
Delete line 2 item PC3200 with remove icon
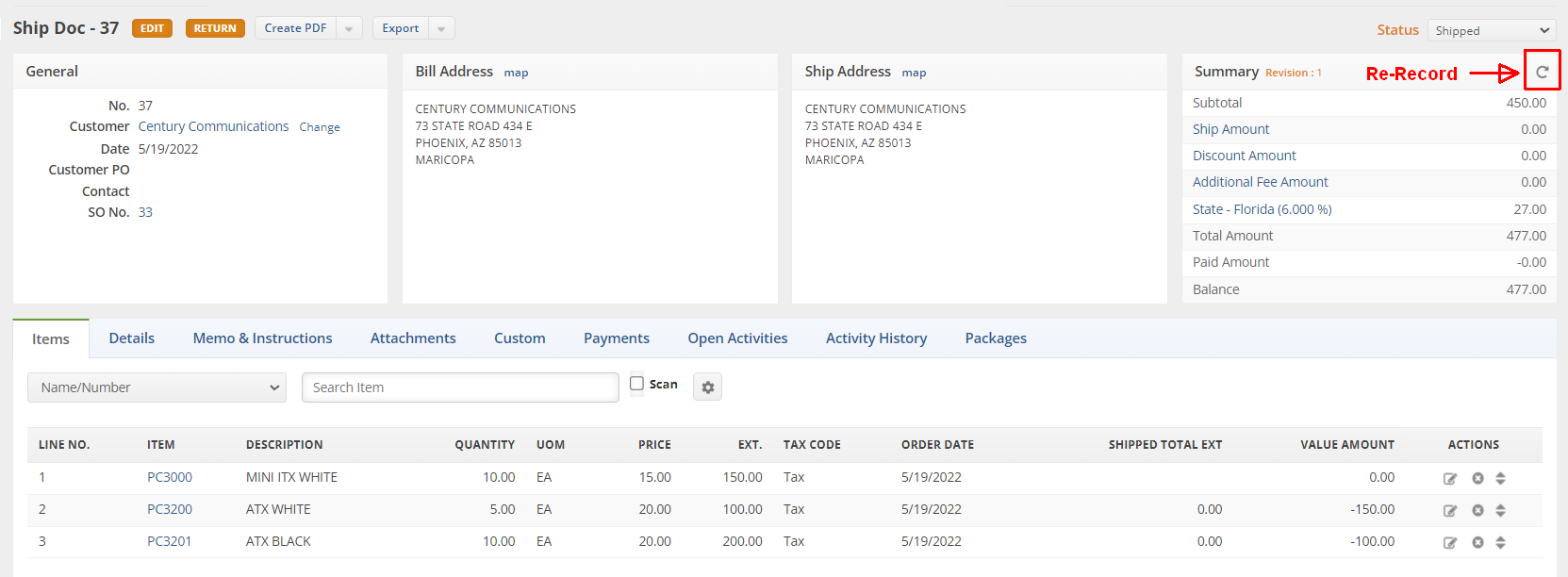(x=1477, y=510)
